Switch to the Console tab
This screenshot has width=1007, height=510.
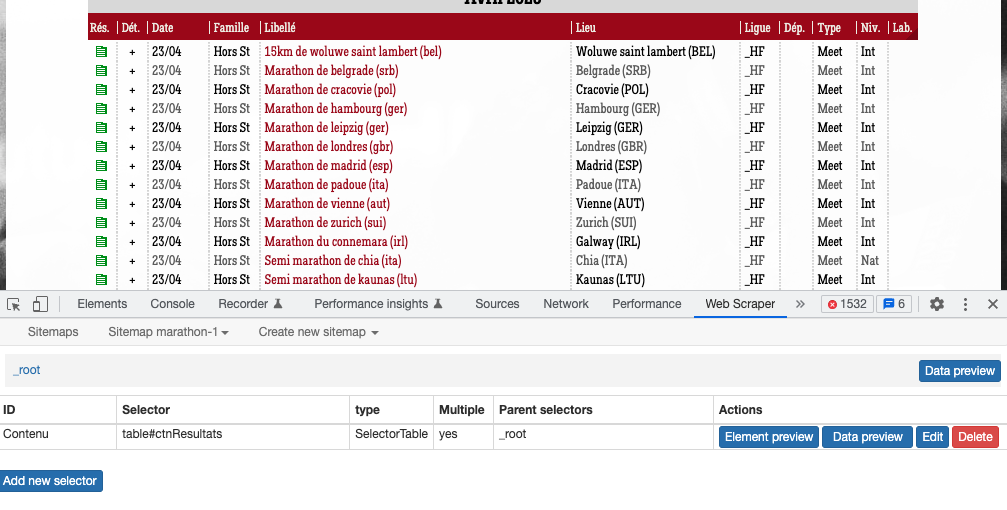(x=172, y=304)
